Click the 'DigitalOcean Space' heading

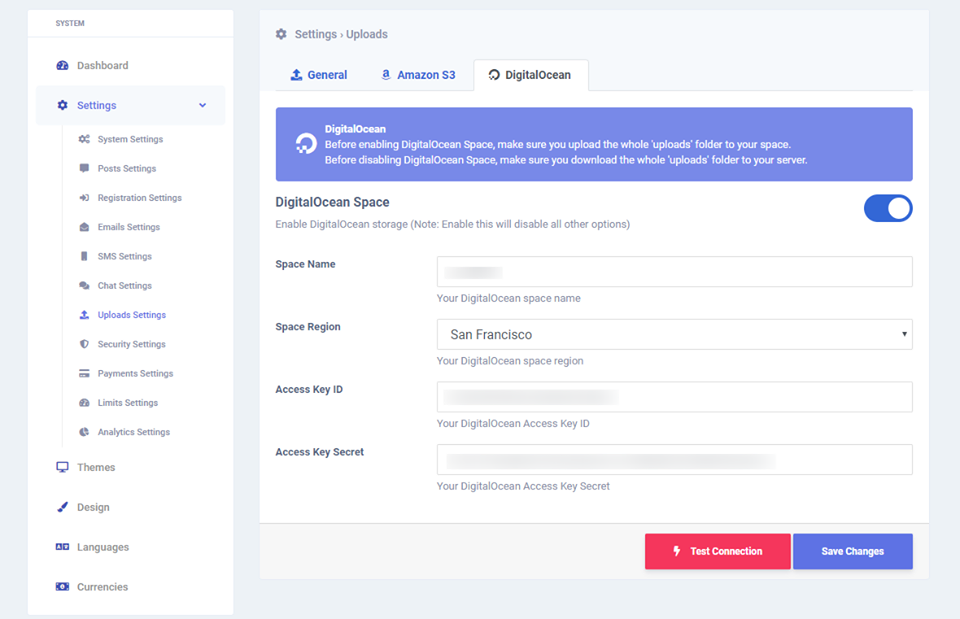tap(332, 202)
